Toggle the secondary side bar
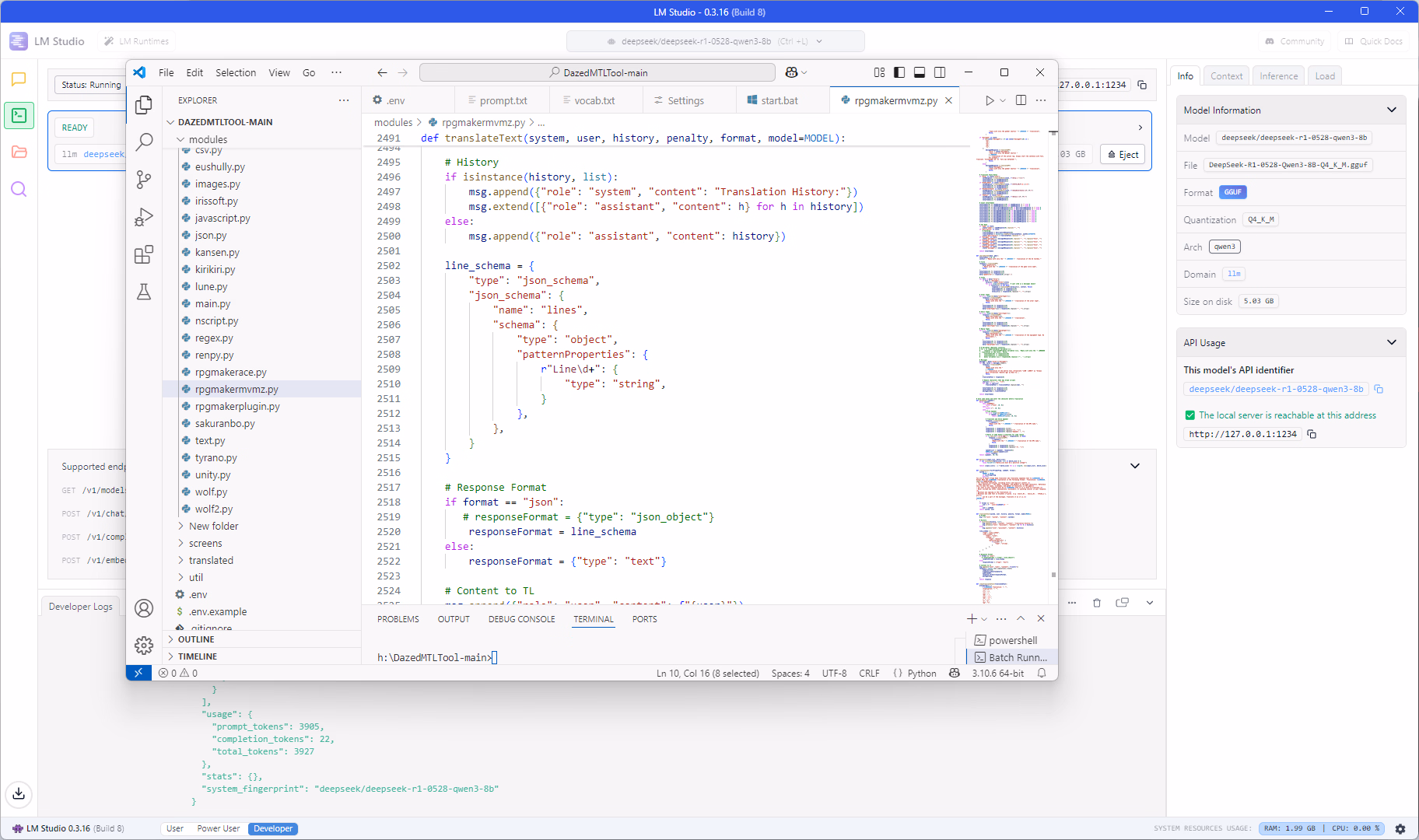The height and width of the screenshot is (840, 1419). (940, 72)
